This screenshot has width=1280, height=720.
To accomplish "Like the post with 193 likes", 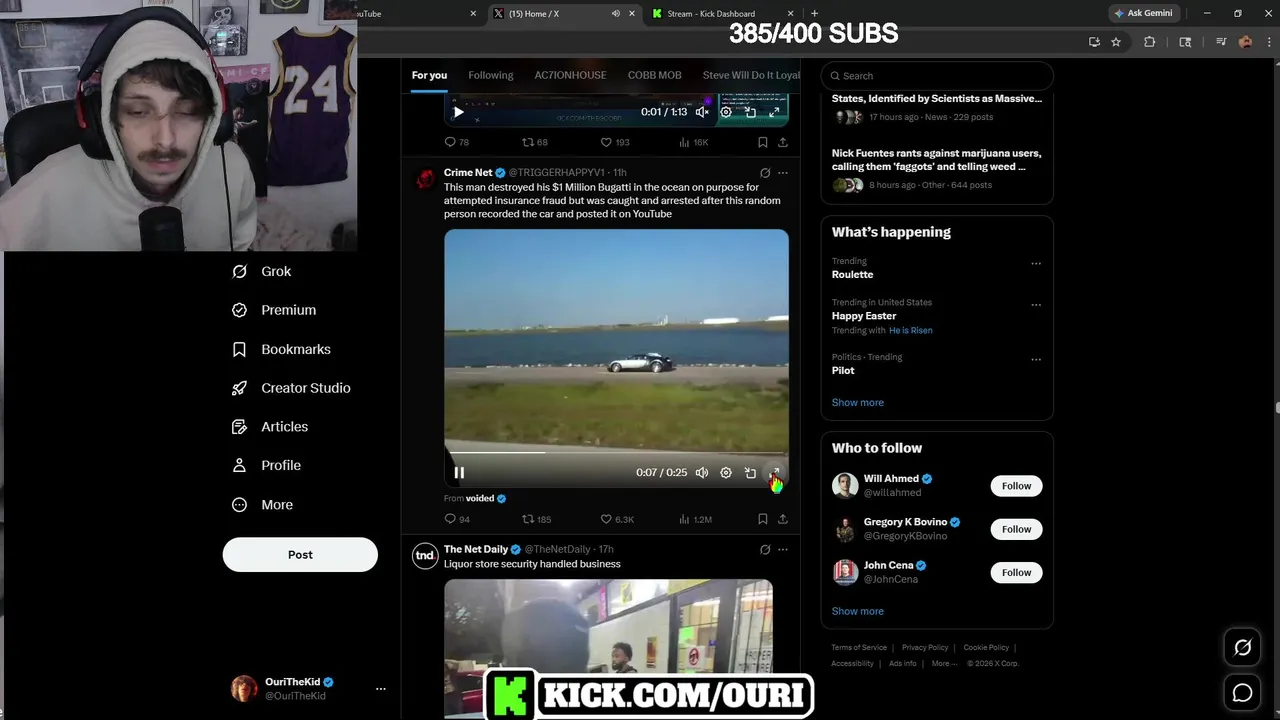I will [614, 143].
